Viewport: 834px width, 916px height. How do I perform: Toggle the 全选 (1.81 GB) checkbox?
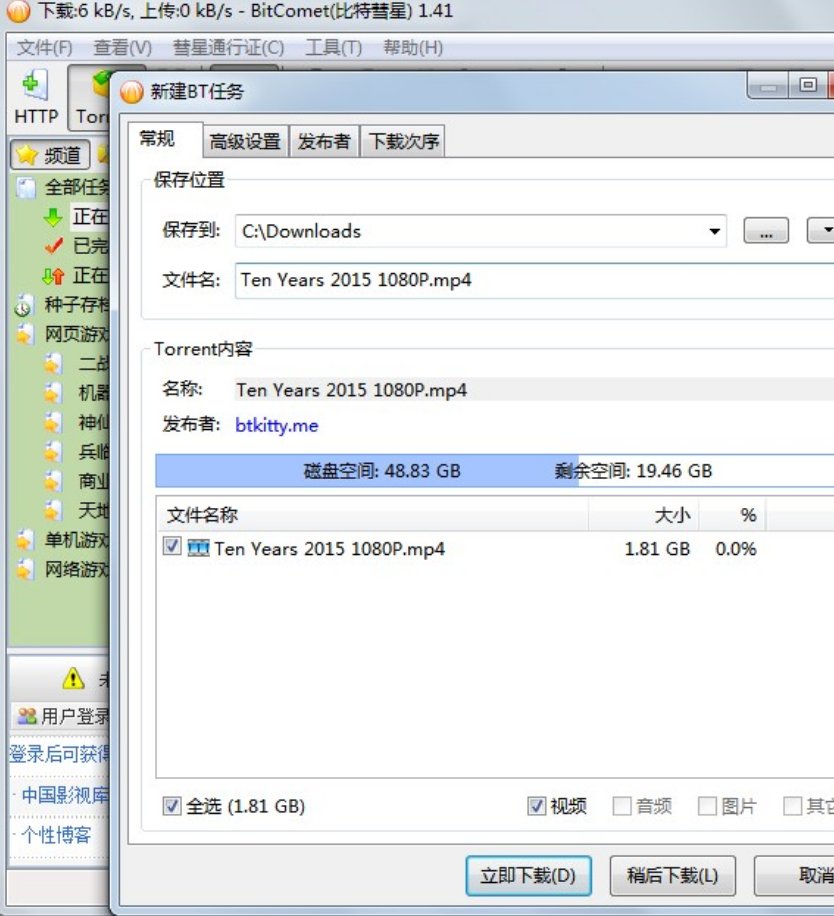tap(172, 806)
